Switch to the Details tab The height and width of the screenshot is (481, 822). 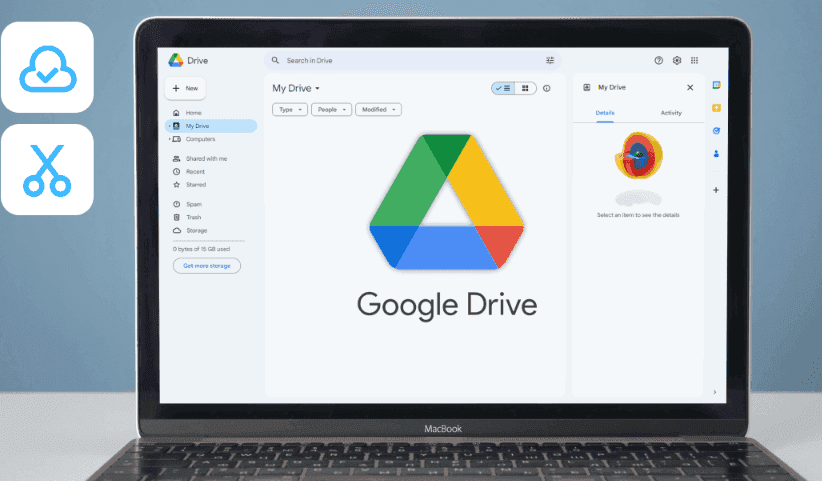[x=605, y=113]
